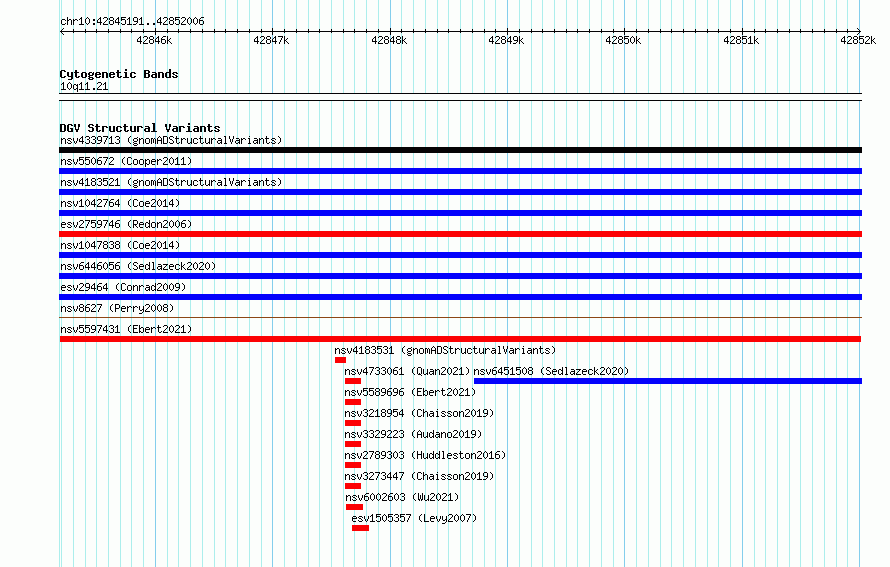Image resolution: width=890 pixels, height=567 pixels.
Task: Open the nsv5597431 (Ebert2021) label
Action: (126, 329)
